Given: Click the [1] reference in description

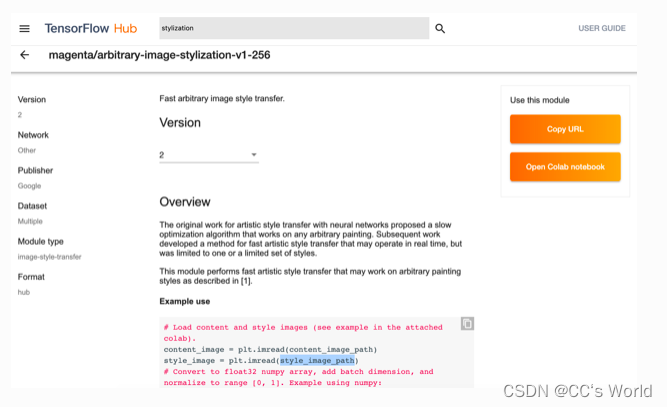Looking at the screenshot, I should pos(246,281).
